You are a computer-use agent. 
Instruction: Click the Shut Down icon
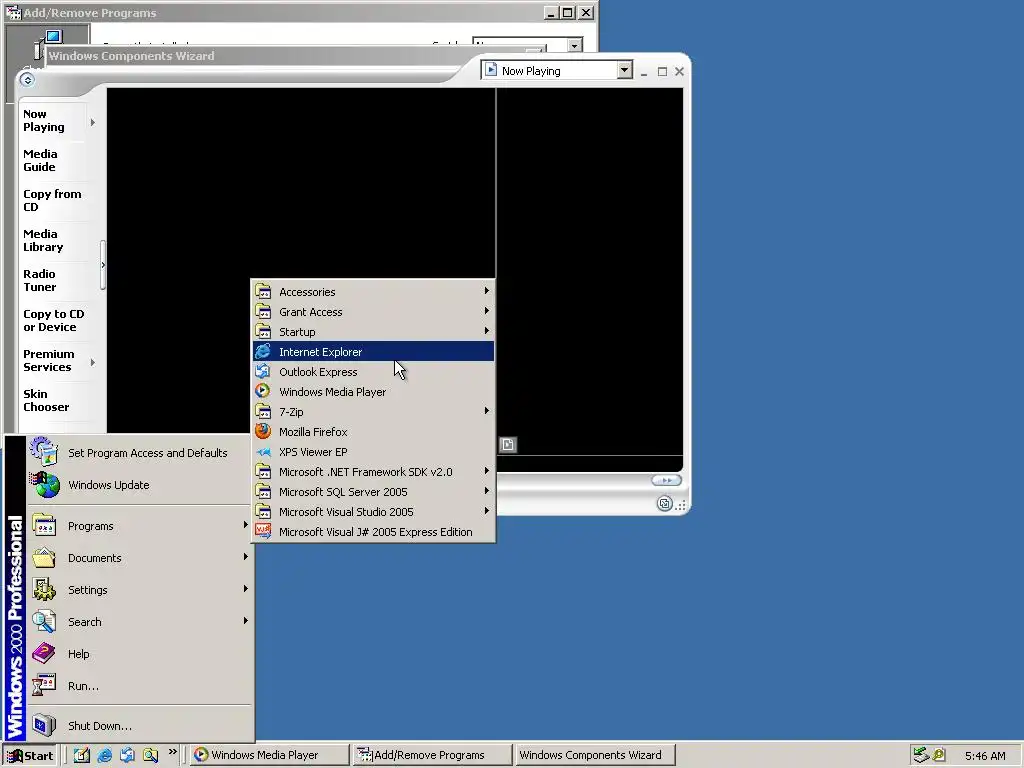click(44, 725)
